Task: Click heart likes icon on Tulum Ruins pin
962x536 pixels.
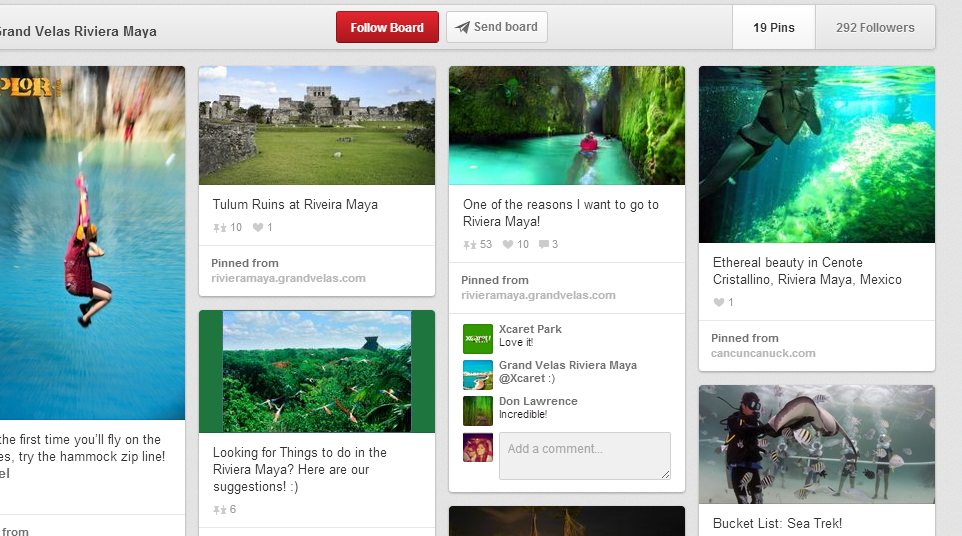Action: point(258,227)
